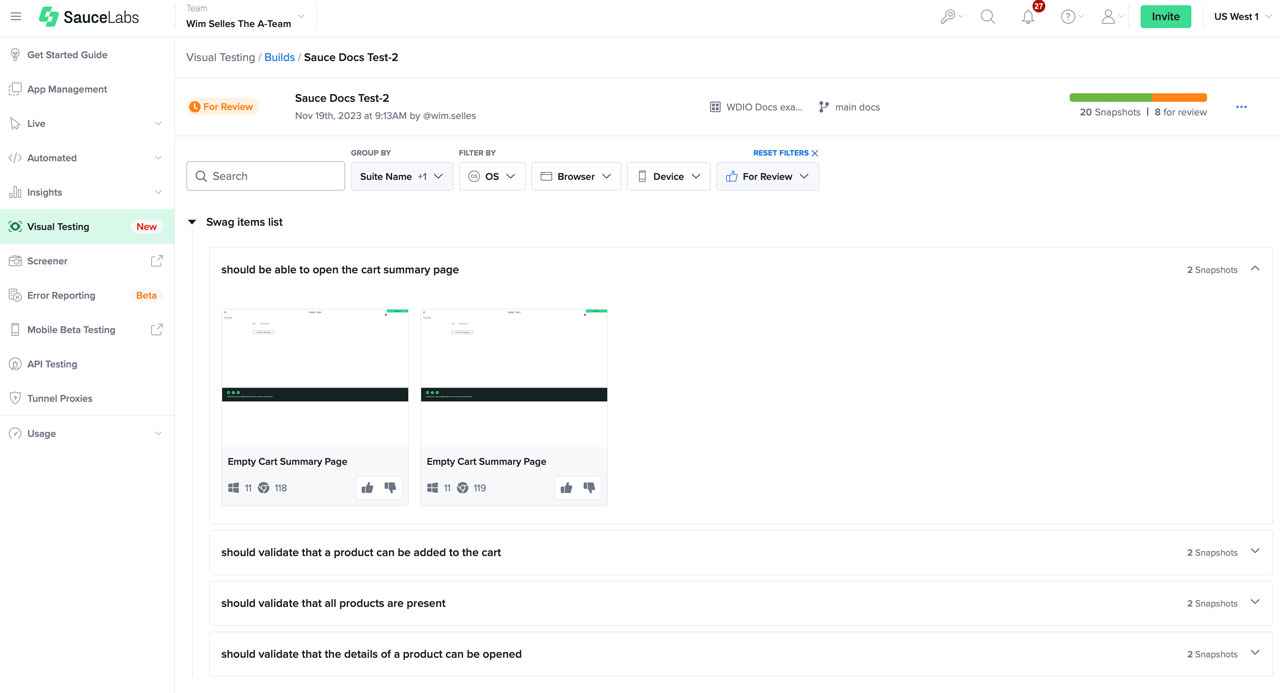Image resolution: width=1280 pixels, height=693 pixels.
Task: Open the Screener sidebar item
Action: coord(47,260)
